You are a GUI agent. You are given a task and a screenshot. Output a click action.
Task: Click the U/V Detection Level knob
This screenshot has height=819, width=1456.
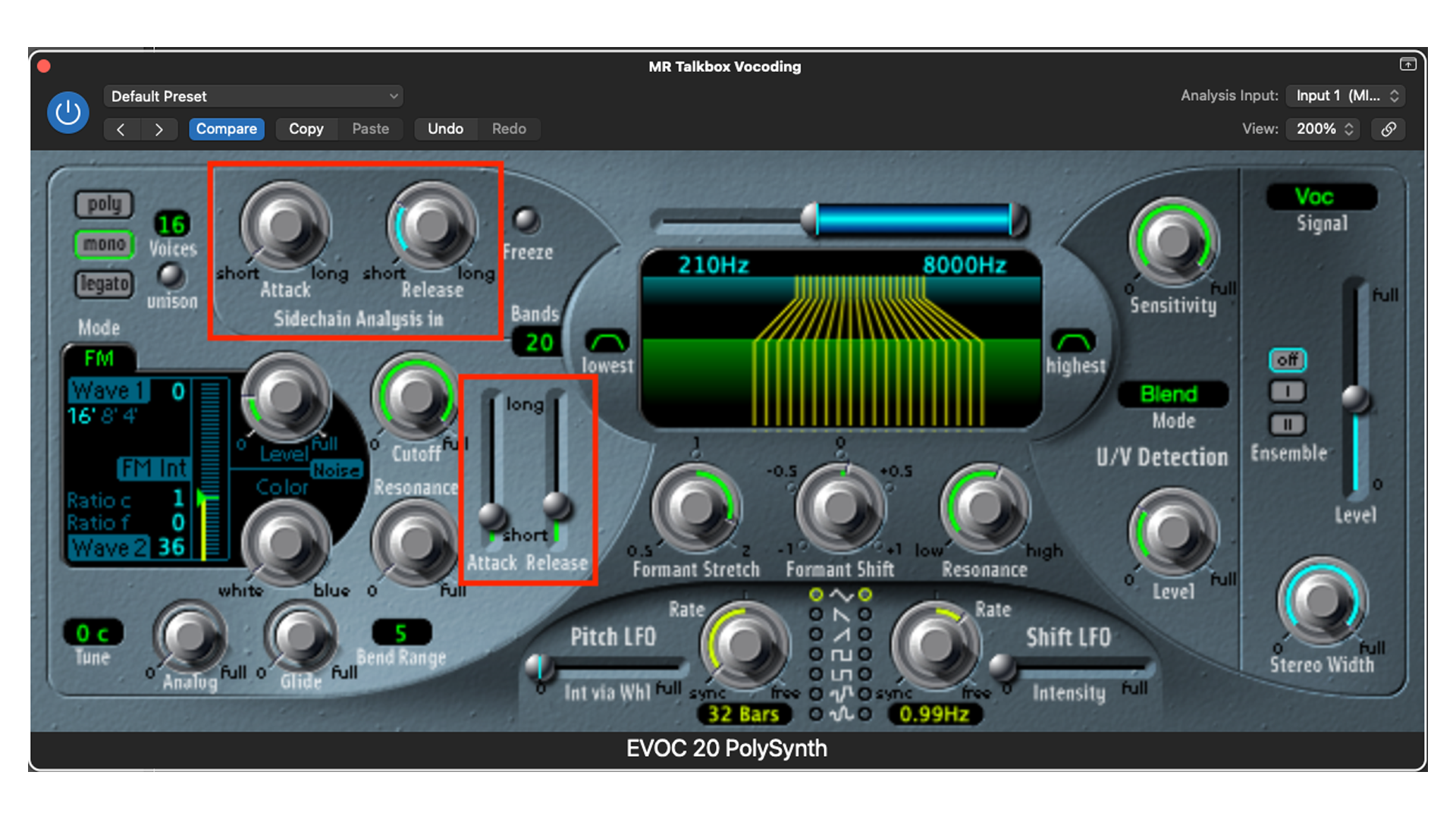point(1173,532)
